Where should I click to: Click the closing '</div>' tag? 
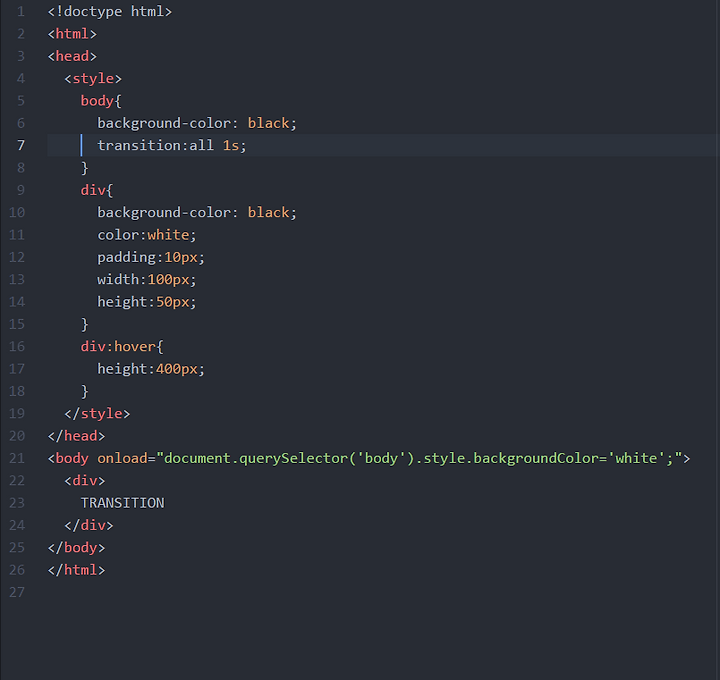click(89, 525)
